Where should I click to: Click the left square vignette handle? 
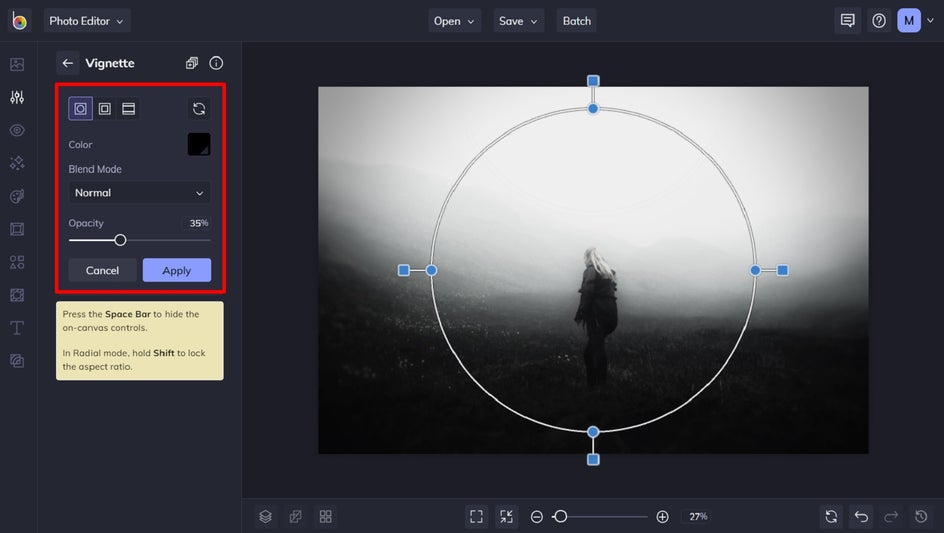[x=404, y=270]
